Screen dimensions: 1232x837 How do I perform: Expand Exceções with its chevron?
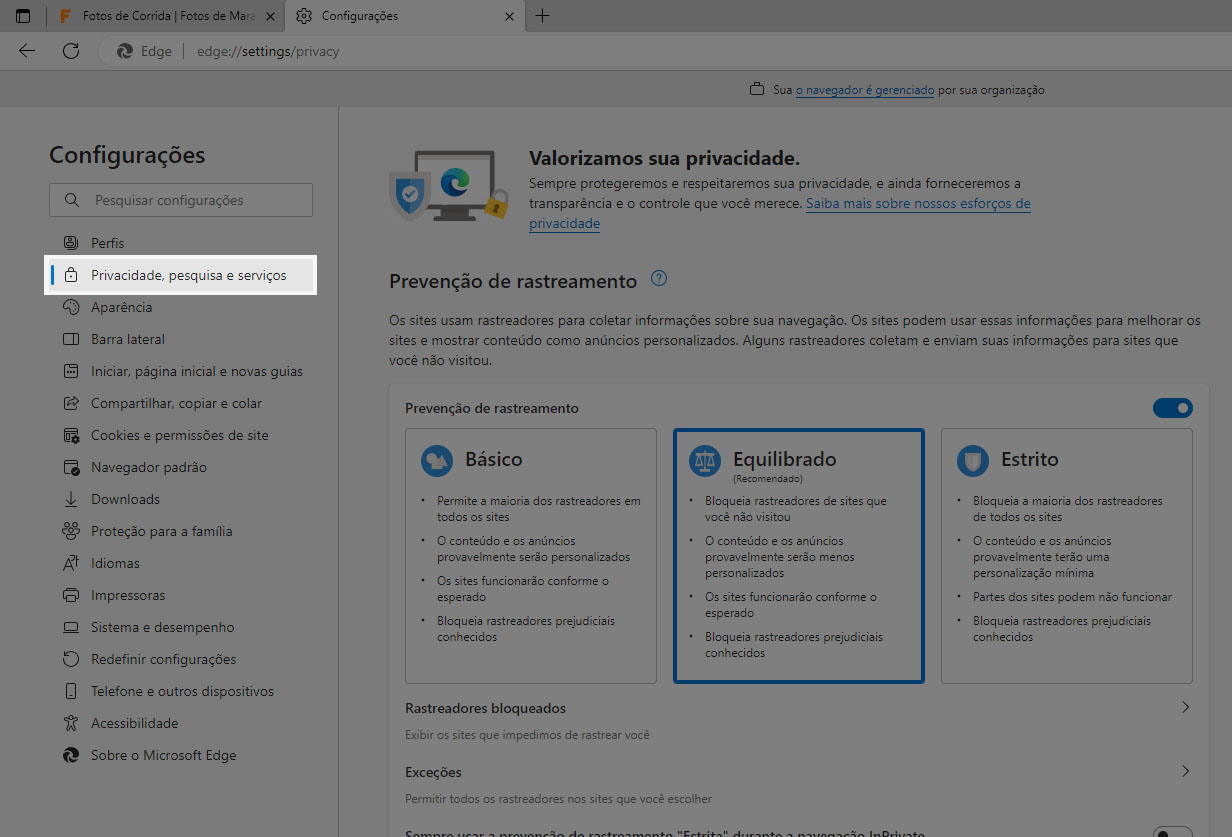pos(1185,771)
